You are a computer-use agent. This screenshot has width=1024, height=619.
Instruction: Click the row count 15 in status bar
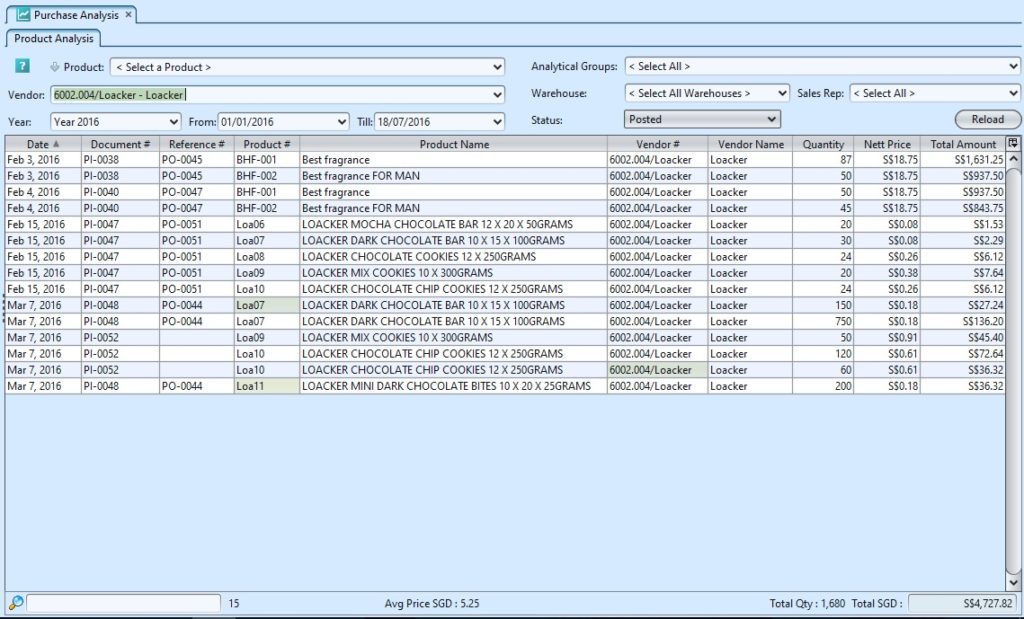(234, 604)
